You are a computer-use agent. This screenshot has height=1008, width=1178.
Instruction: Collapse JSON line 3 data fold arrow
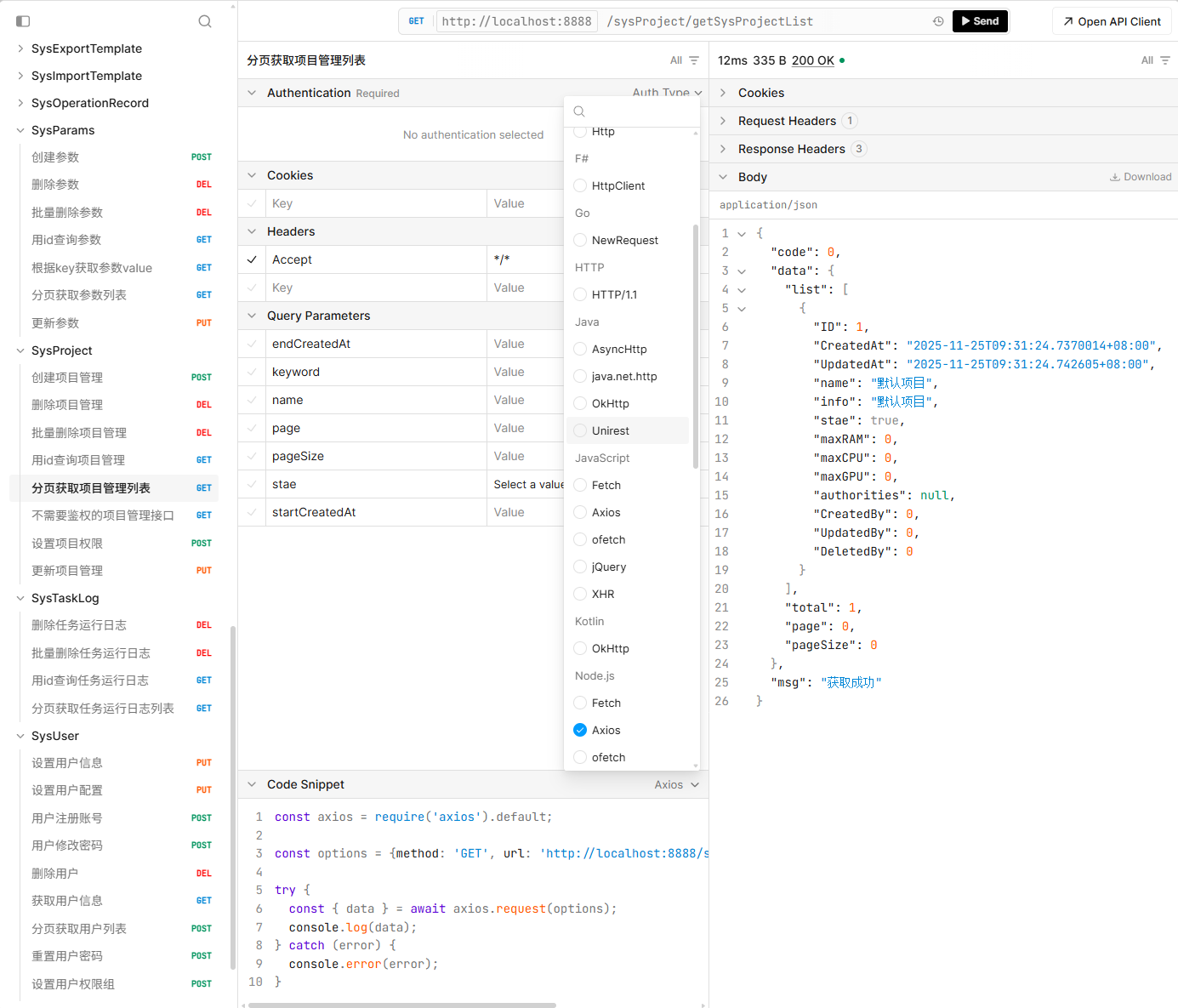point(742,271)
